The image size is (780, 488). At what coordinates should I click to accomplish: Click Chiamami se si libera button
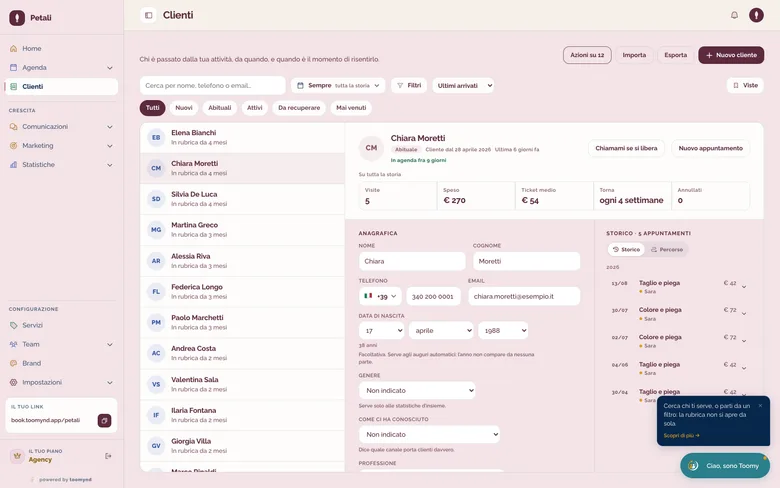pyautogui.click(x=626, y=148)
